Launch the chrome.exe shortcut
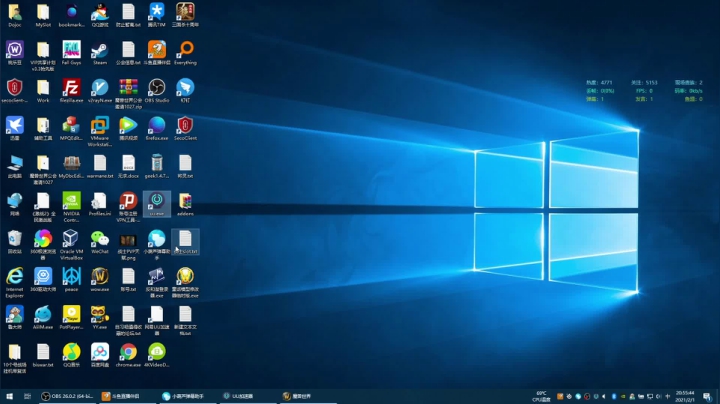720x404 pixels. pos(128,355)
